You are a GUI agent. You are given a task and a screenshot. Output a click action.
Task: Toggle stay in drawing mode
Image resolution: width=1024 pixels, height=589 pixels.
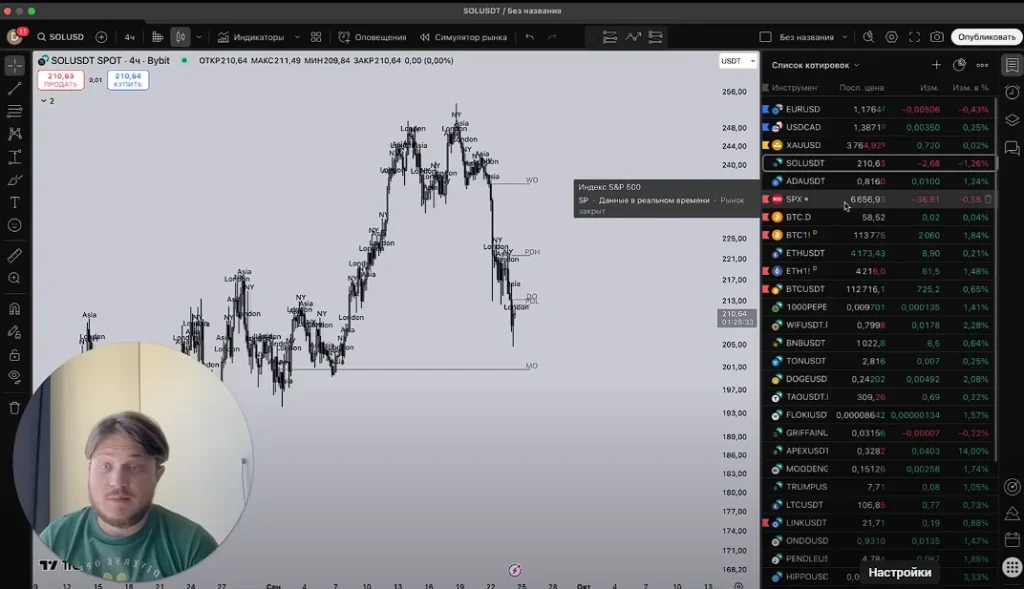[x=14, y=332]
